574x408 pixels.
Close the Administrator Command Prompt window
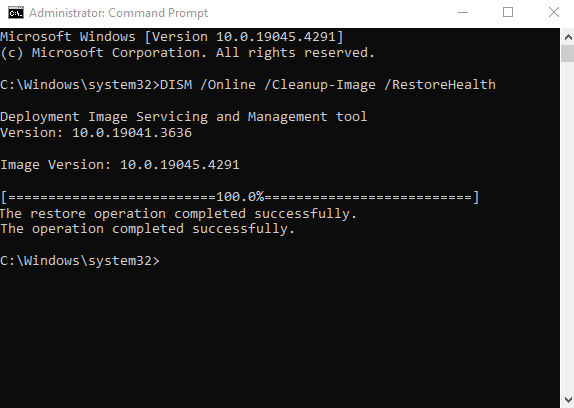click(x=554, y=12)
